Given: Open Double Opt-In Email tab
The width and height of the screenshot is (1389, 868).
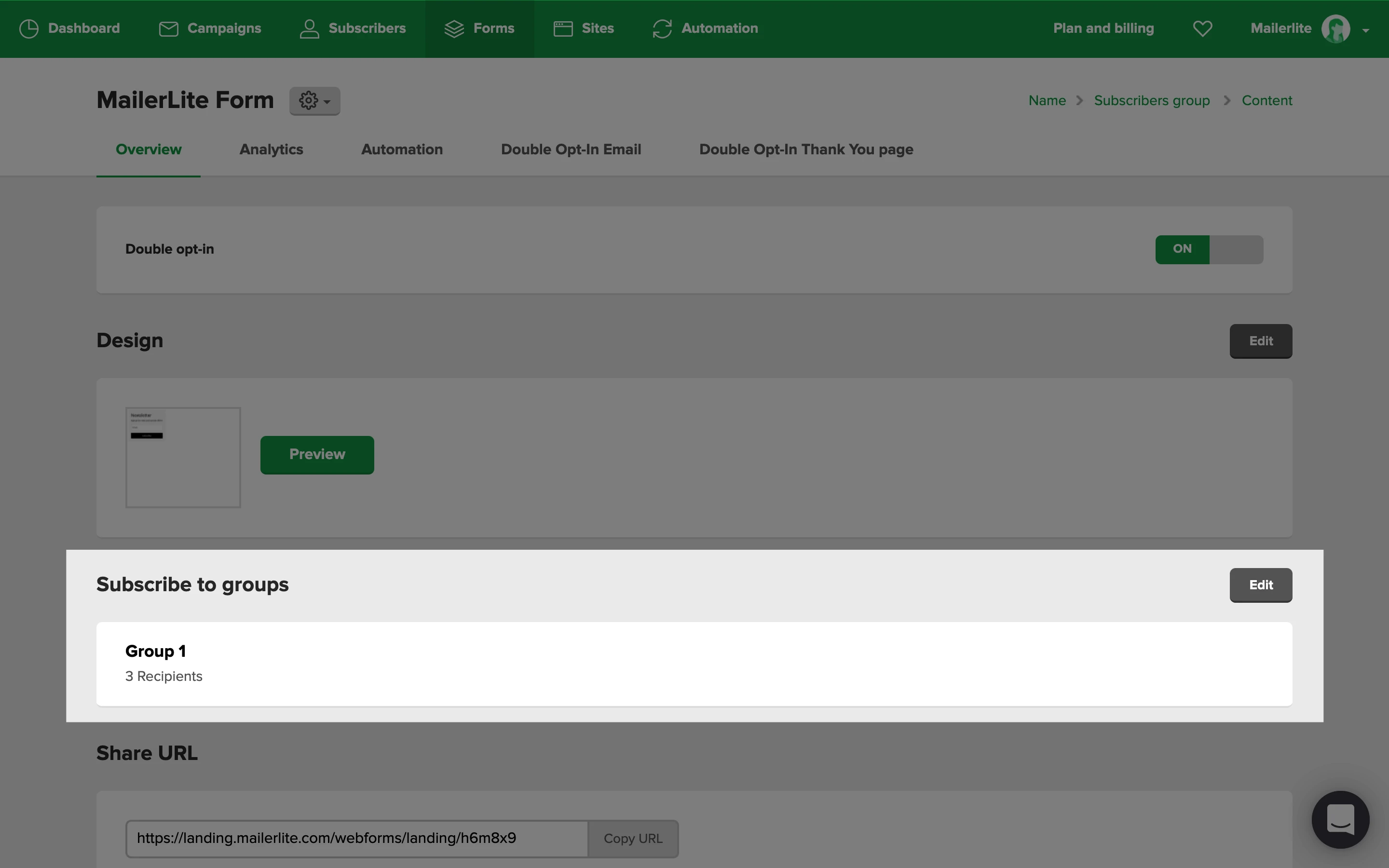Looking at the screenshot, I should 571,150.
